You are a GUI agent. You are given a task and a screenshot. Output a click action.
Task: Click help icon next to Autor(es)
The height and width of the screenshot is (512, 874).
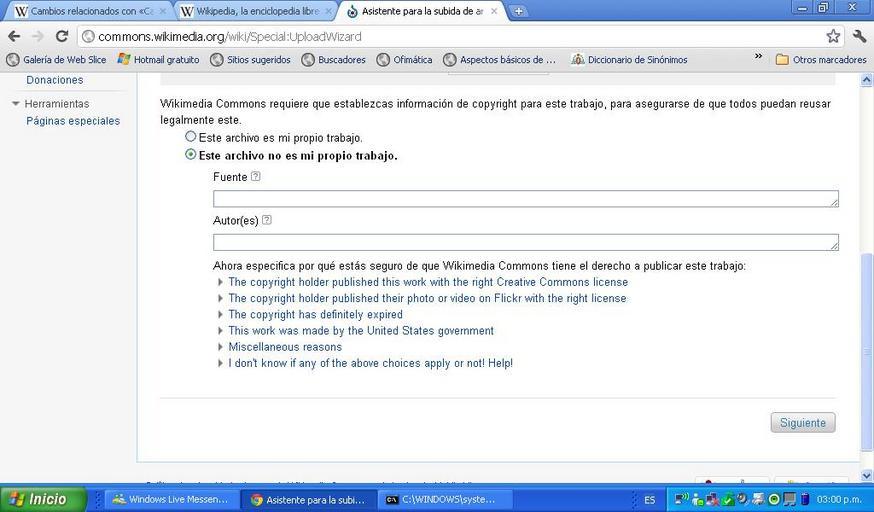(267, 220)
